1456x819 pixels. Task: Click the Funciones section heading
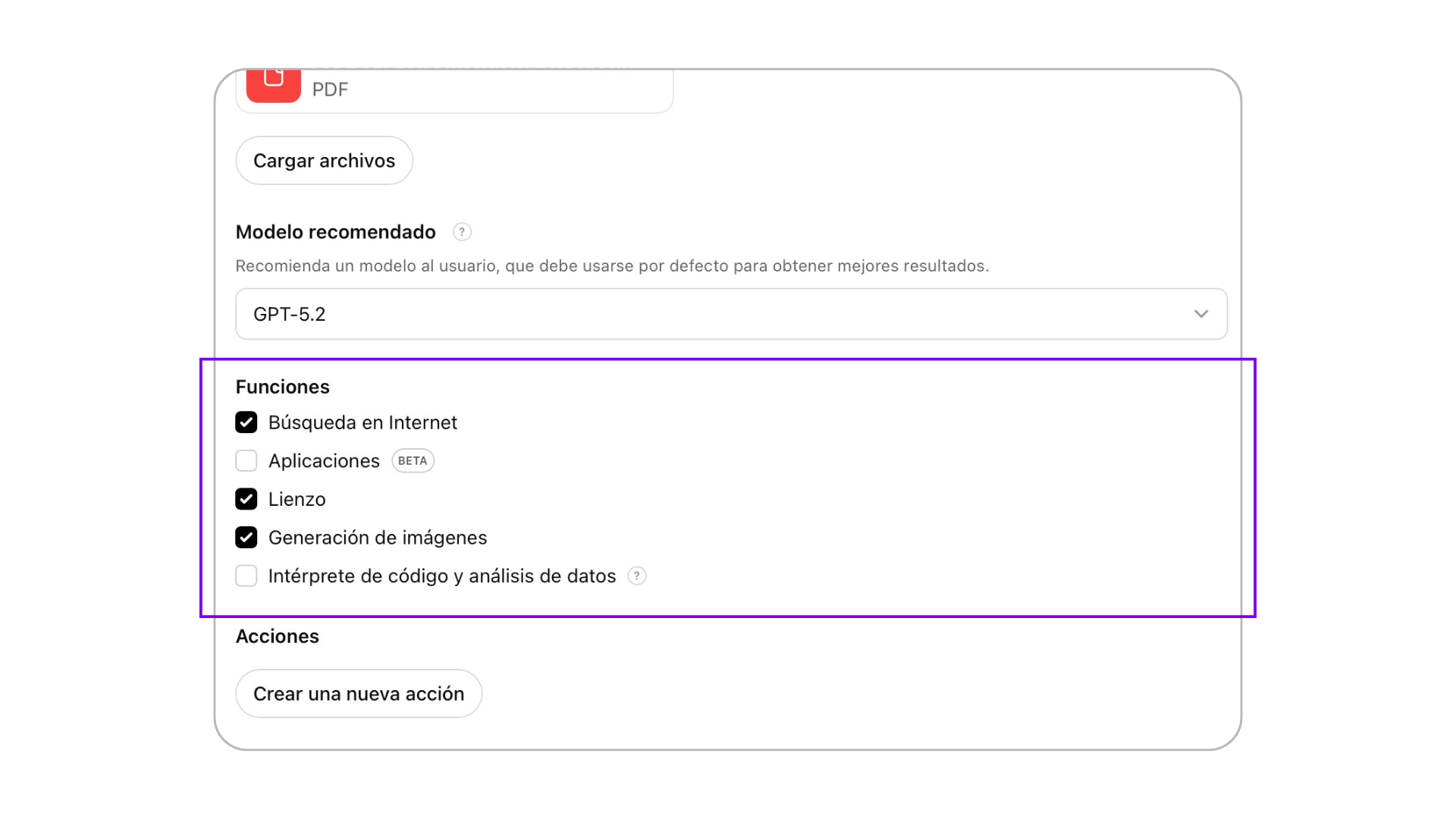click(282, 387)
